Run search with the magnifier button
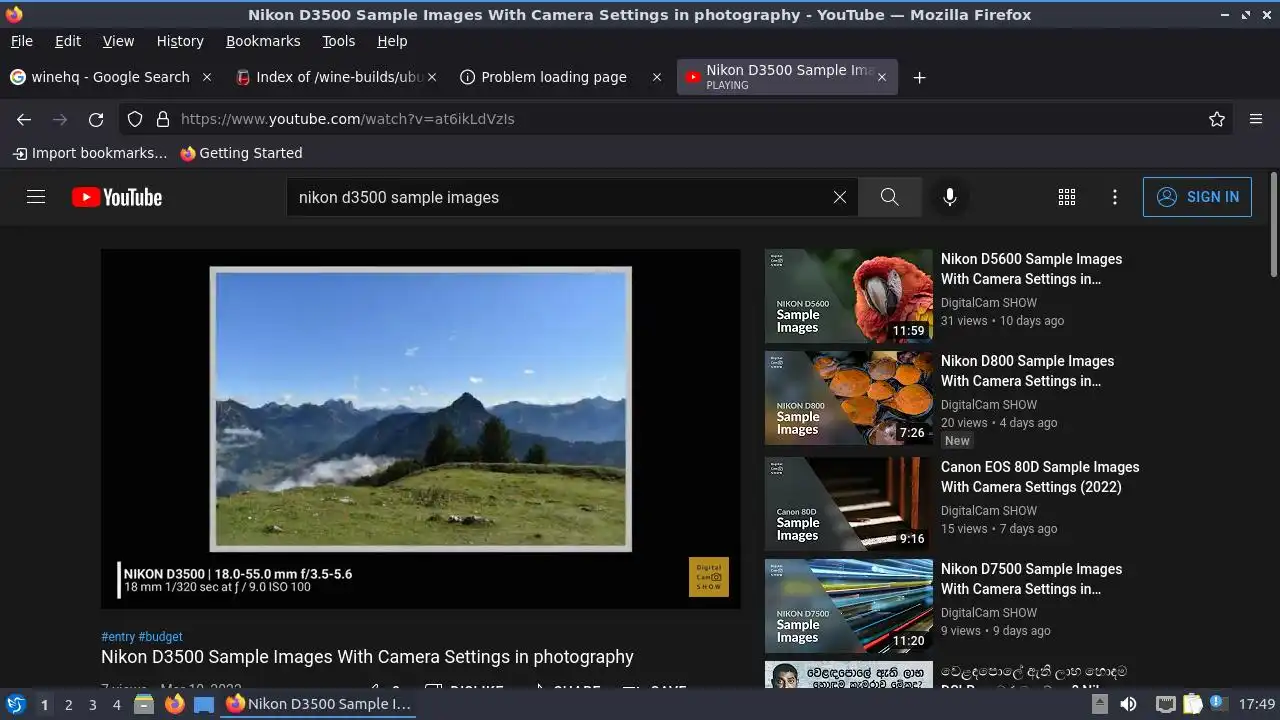The width and height of the screenshot is (1280, 720). [890, 197]
